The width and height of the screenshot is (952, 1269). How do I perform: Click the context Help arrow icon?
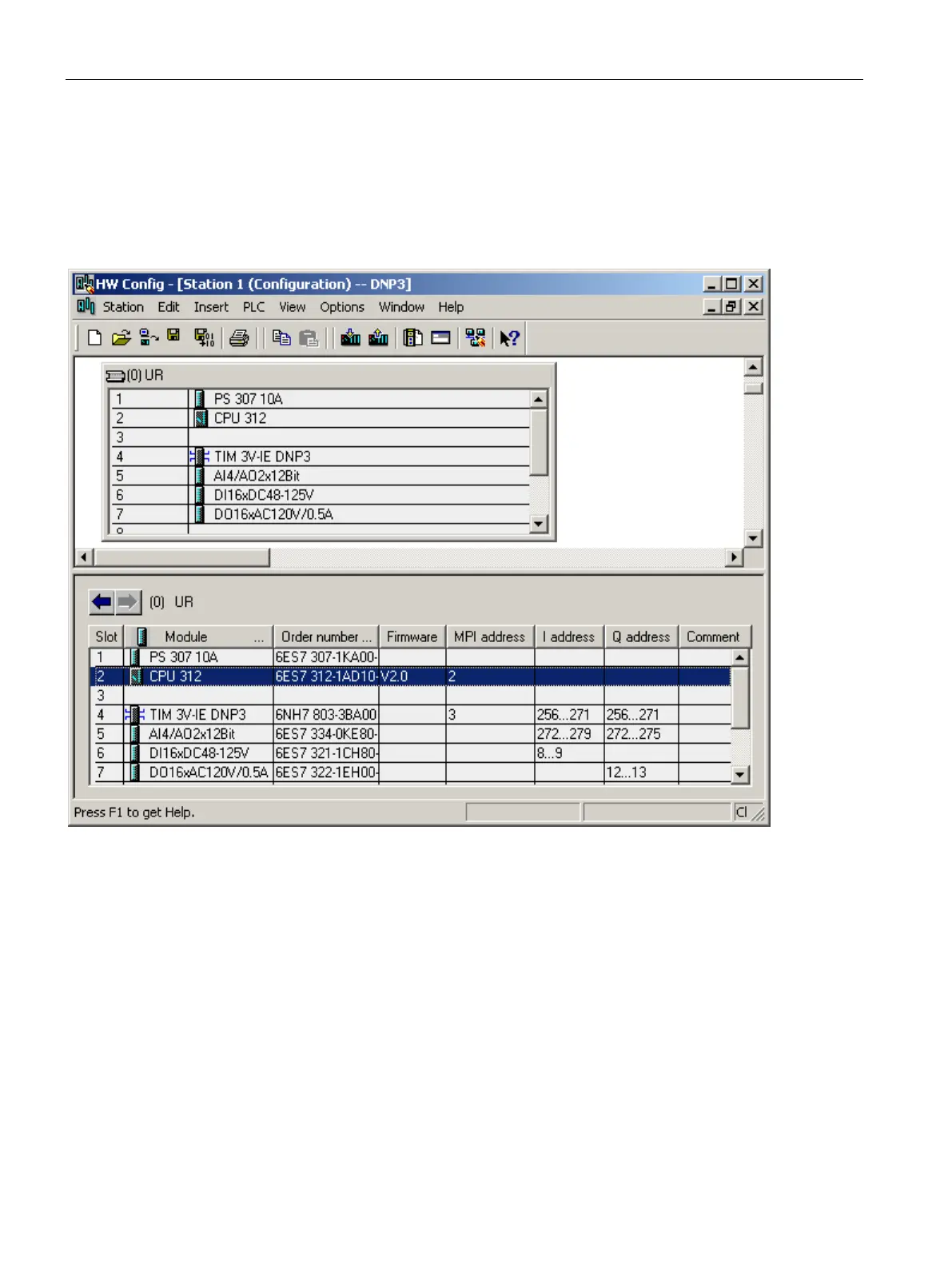509,338
